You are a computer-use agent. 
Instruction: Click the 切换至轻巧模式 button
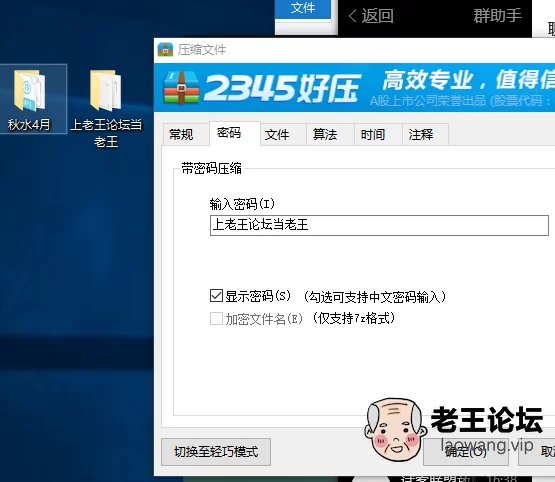click(x=216, y=452)
